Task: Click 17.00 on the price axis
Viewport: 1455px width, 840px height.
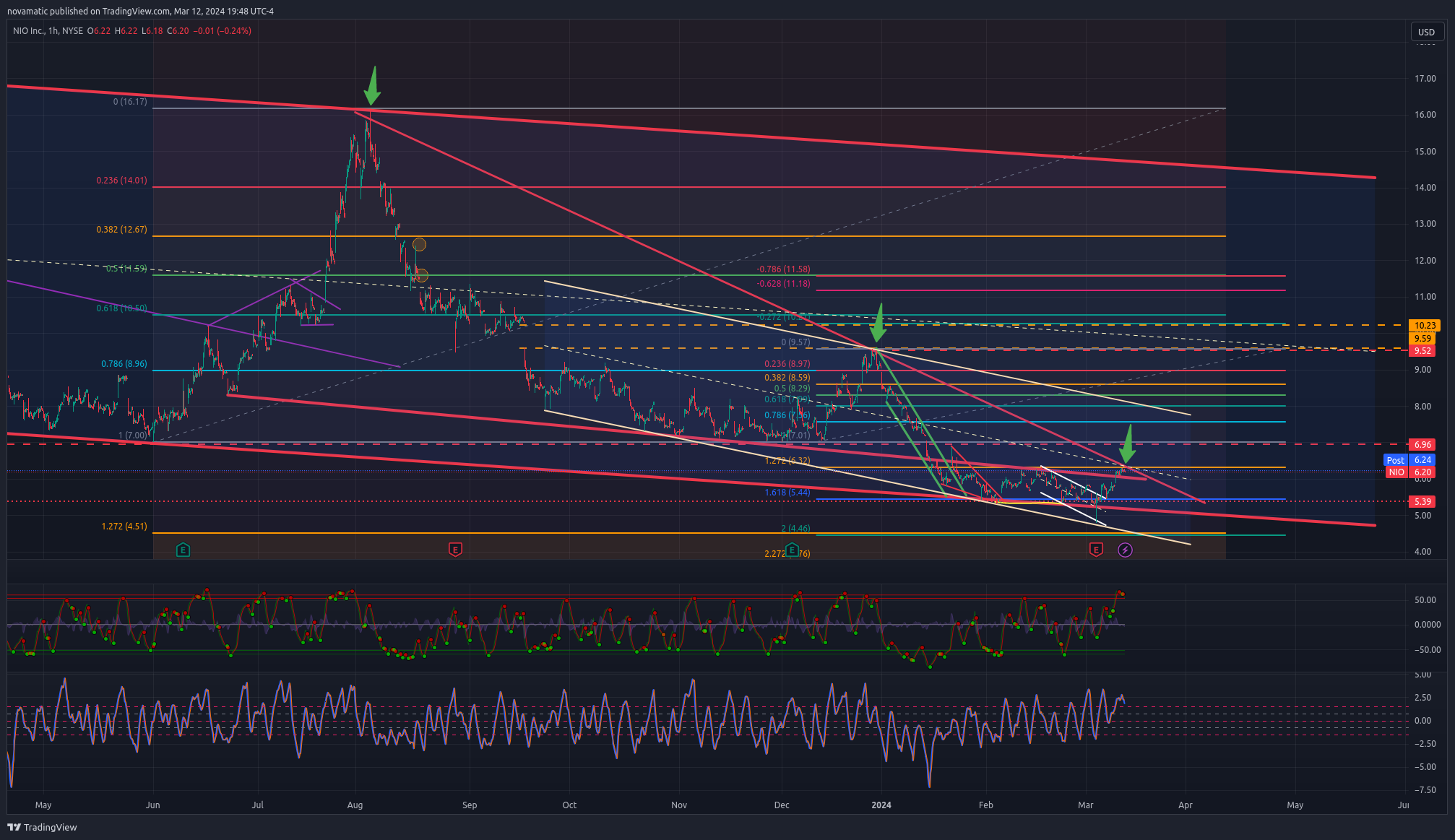Action: click(x=1425, y=79)
